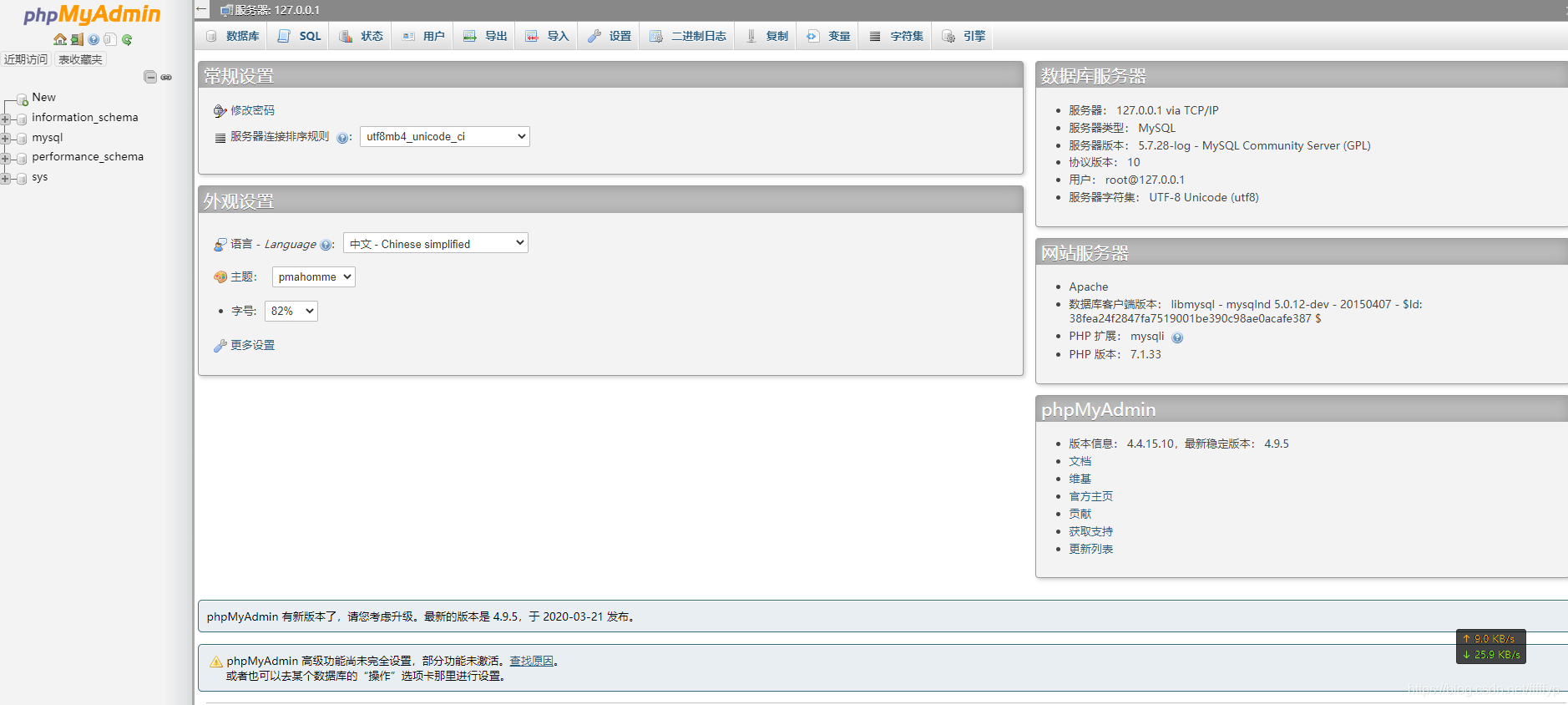
Task: Click the 查找原因 link in warning
Action: point(531,661)
